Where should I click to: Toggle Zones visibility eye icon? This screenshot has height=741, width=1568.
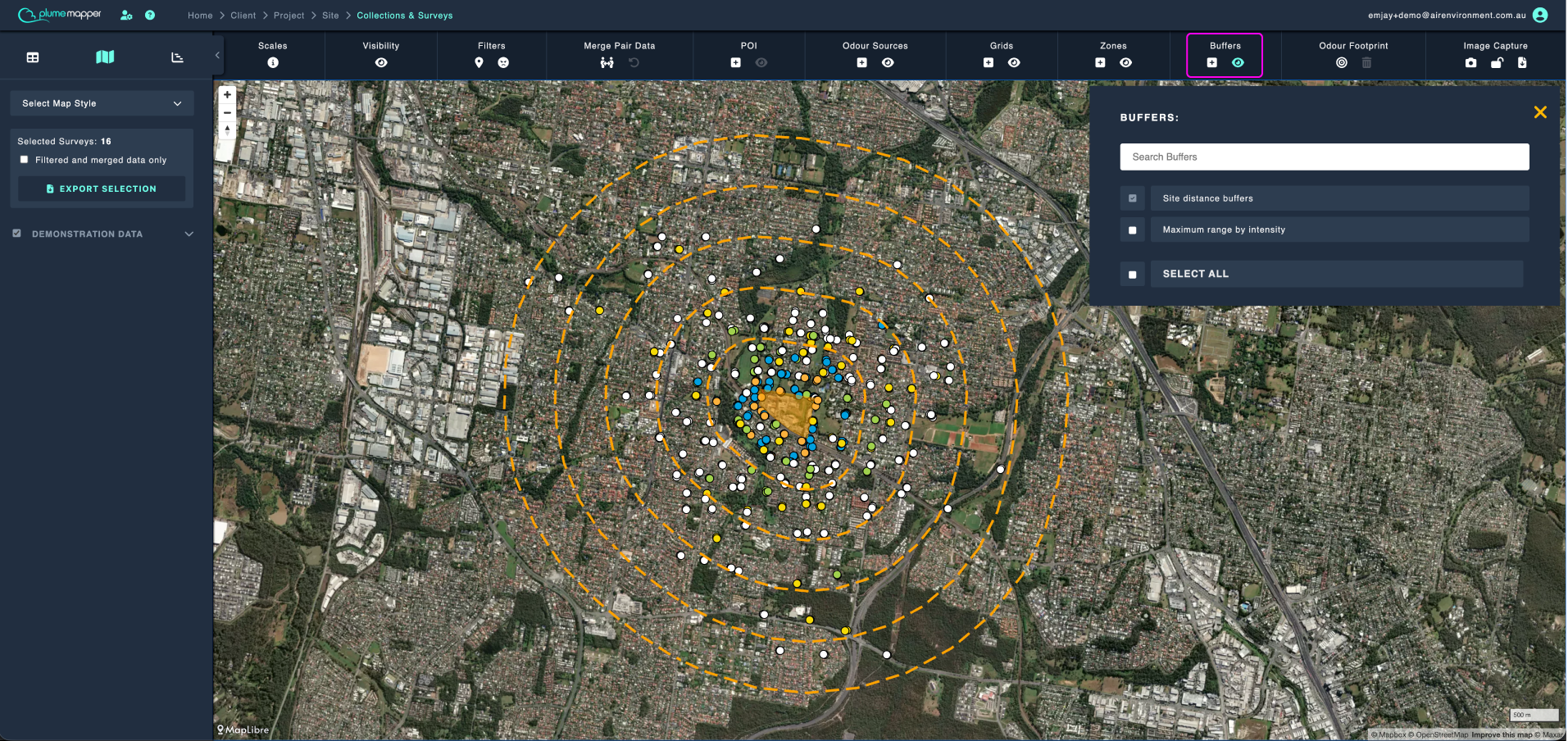[x=1126, y=62]
